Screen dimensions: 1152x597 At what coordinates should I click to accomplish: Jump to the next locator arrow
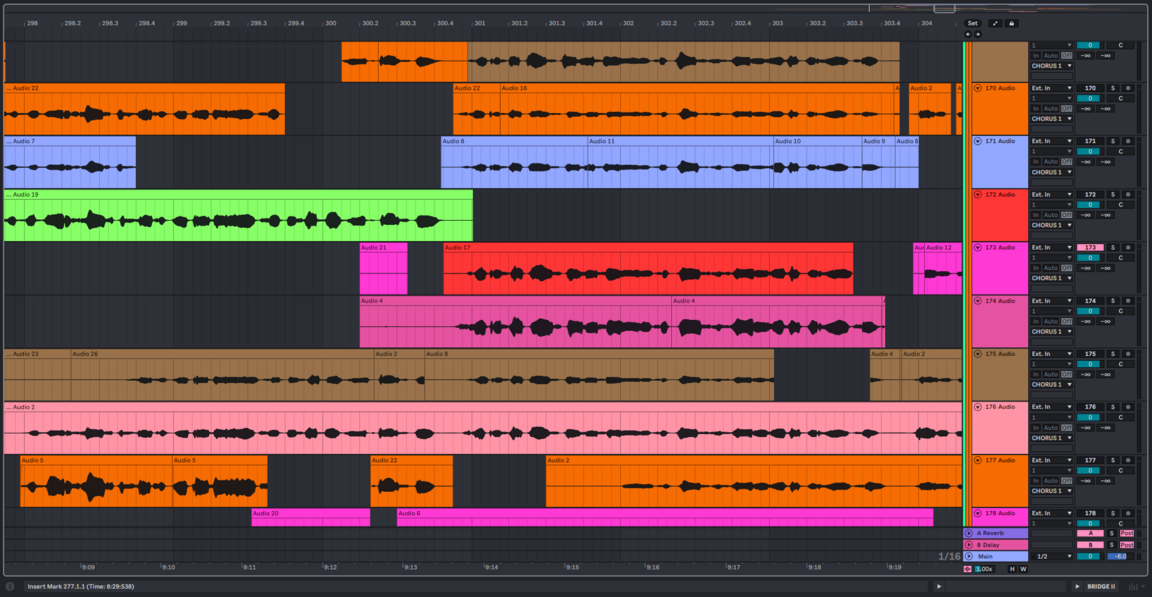pyautogui.click(x=977, y=34)
